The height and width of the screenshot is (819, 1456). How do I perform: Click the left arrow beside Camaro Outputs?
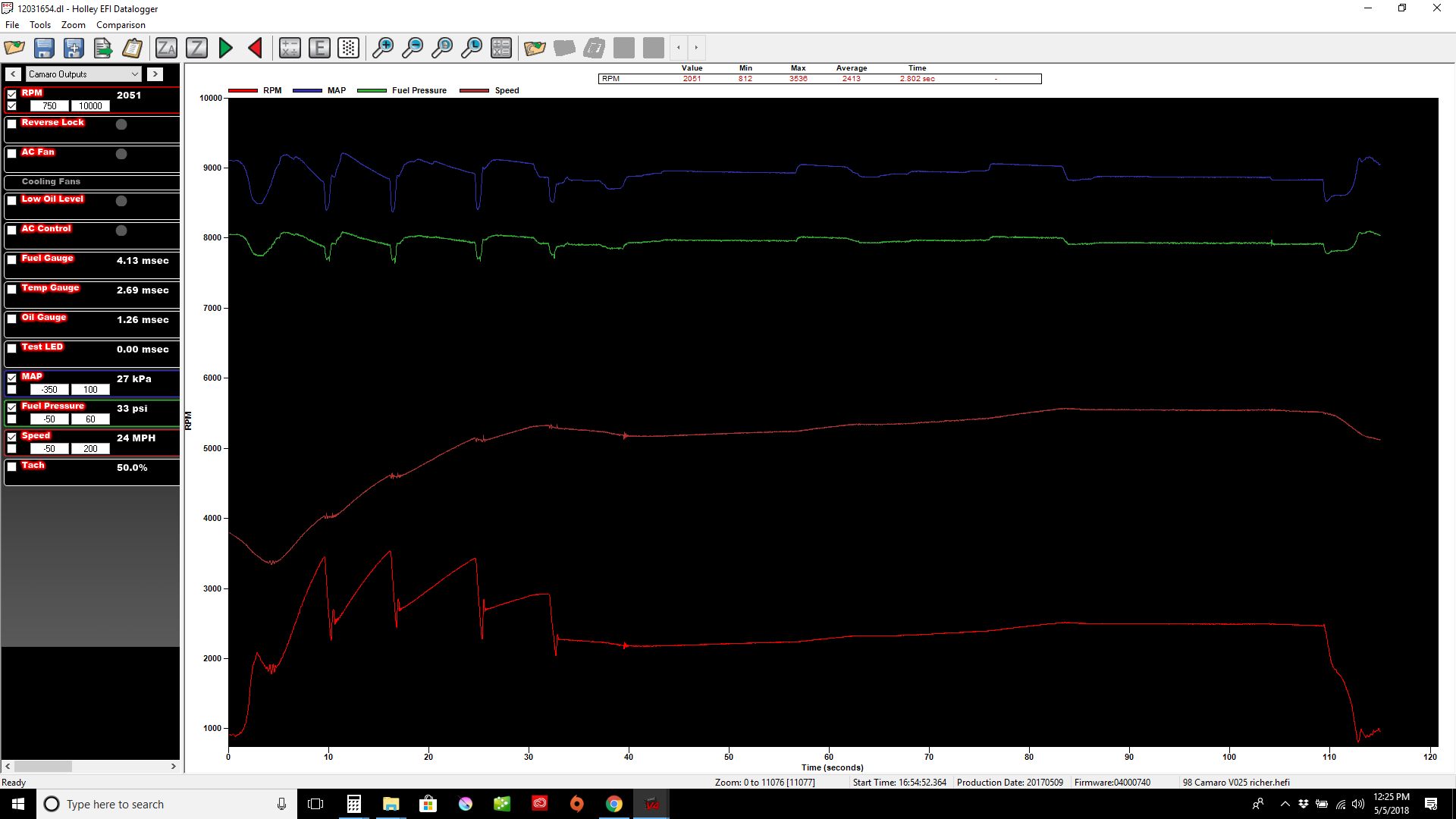13,74
